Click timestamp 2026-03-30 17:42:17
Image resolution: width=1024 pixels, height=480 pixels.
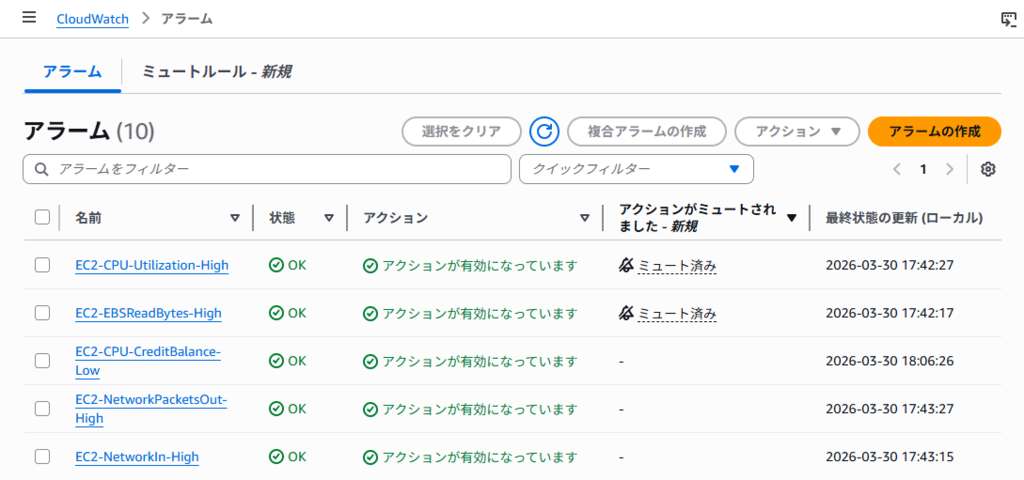tap(890, 313)
